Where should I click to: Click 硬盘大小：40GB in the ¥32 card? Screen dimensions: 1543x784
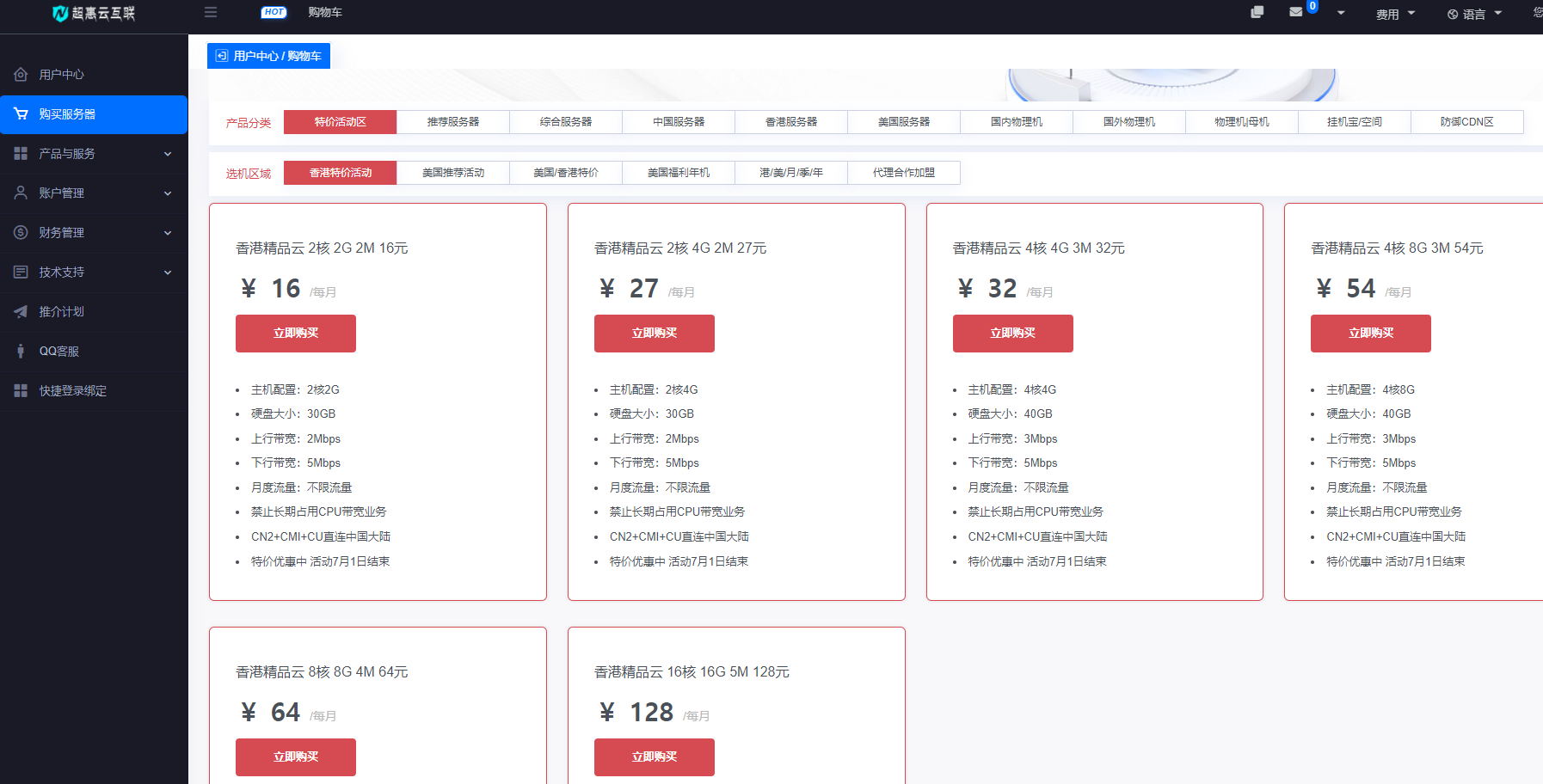pyautogui.click(x=1010, y=414)
